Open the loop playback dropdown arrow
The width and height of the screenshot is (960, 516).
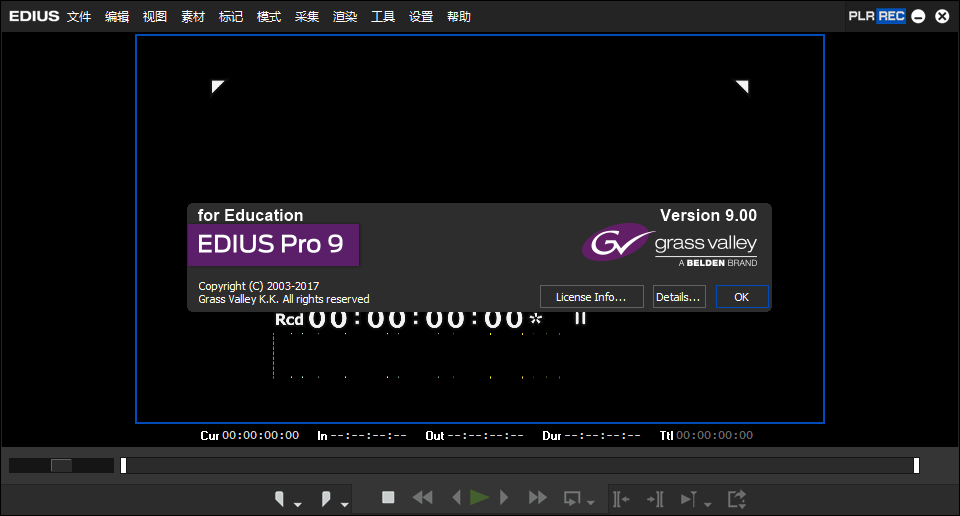click(x=590, y=504)
